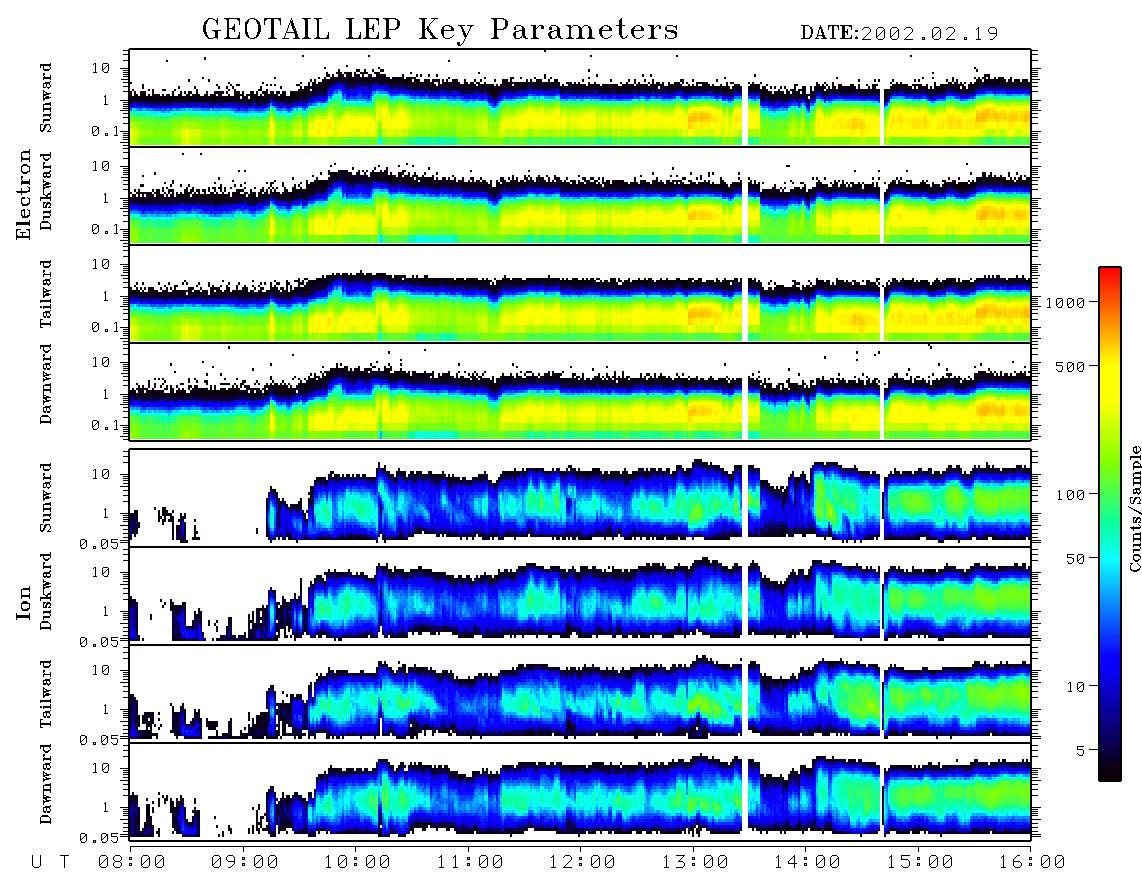Click the Electron Duskward spectrogram panel
Screen dimensions: 1142x880
coord(580,195)
